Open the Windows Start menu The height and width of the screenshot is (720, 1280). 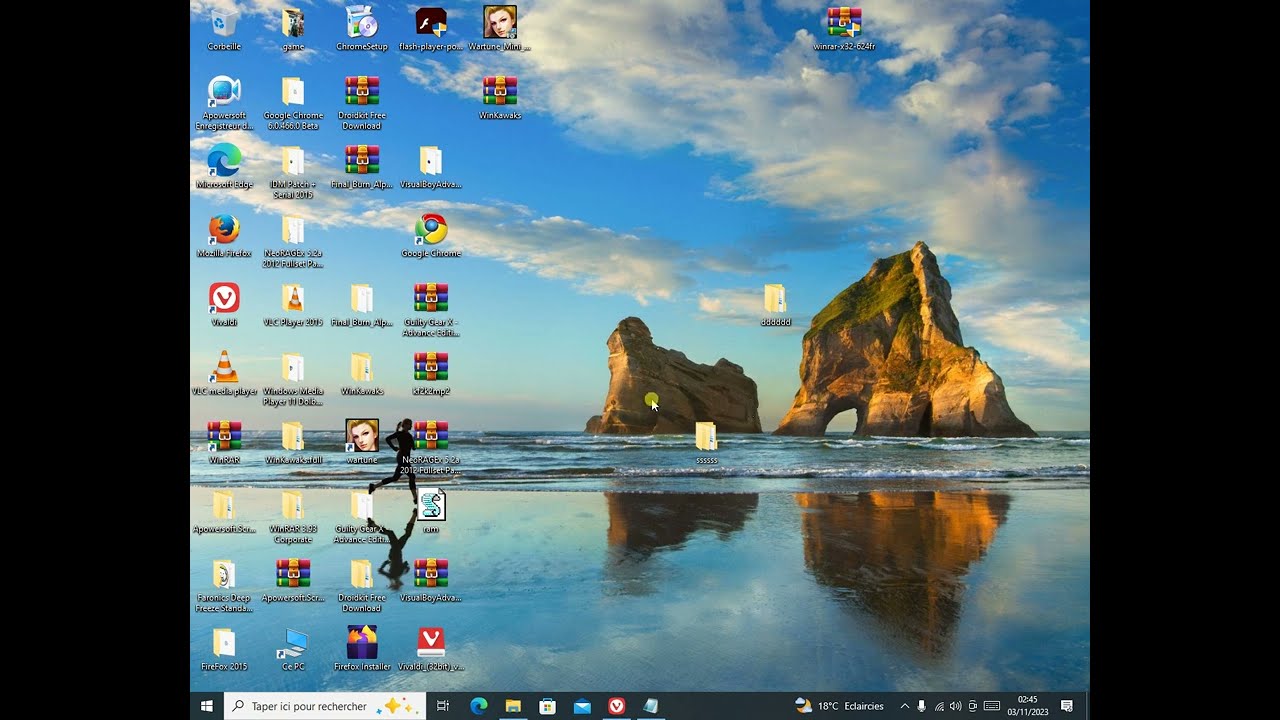tap(207, 706)
